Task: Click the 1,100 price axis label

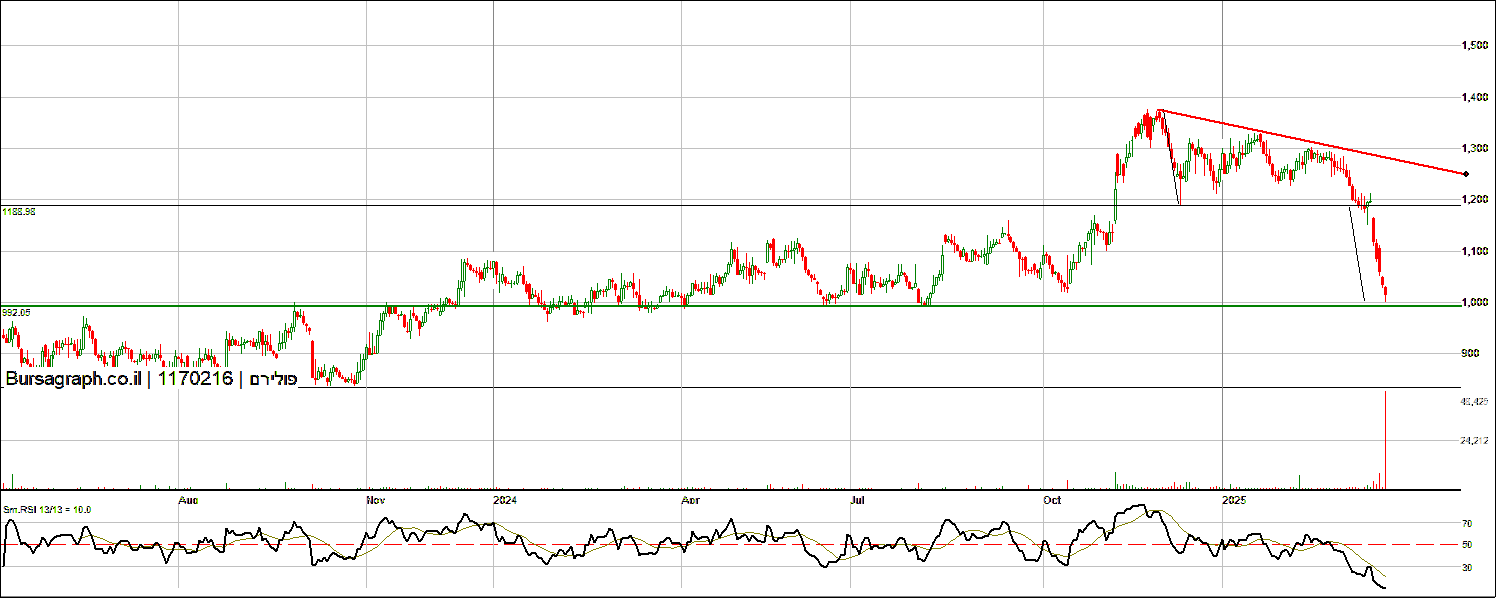Action: 1473,251
